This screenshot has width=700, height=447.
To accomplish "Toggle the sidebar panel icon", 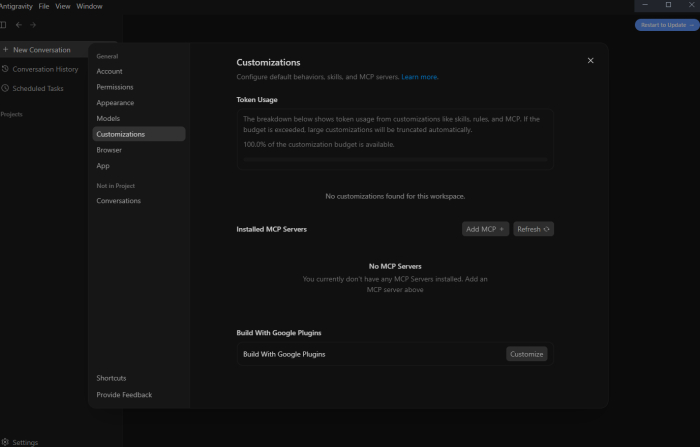I will coord(3,25).
